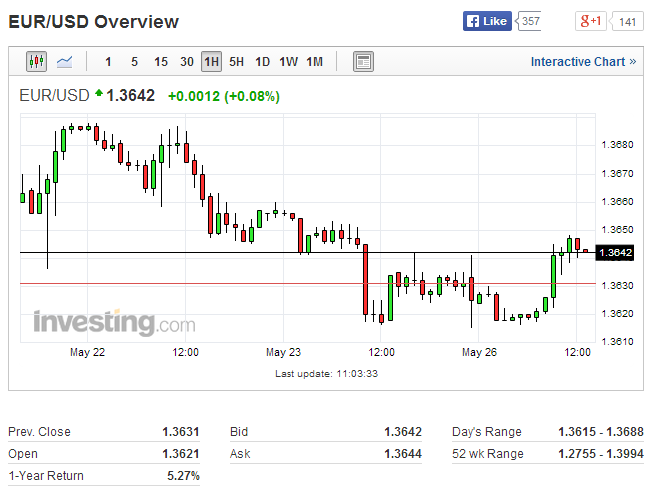
Task: Click the Facebook Like button
Action: point(487,21)
